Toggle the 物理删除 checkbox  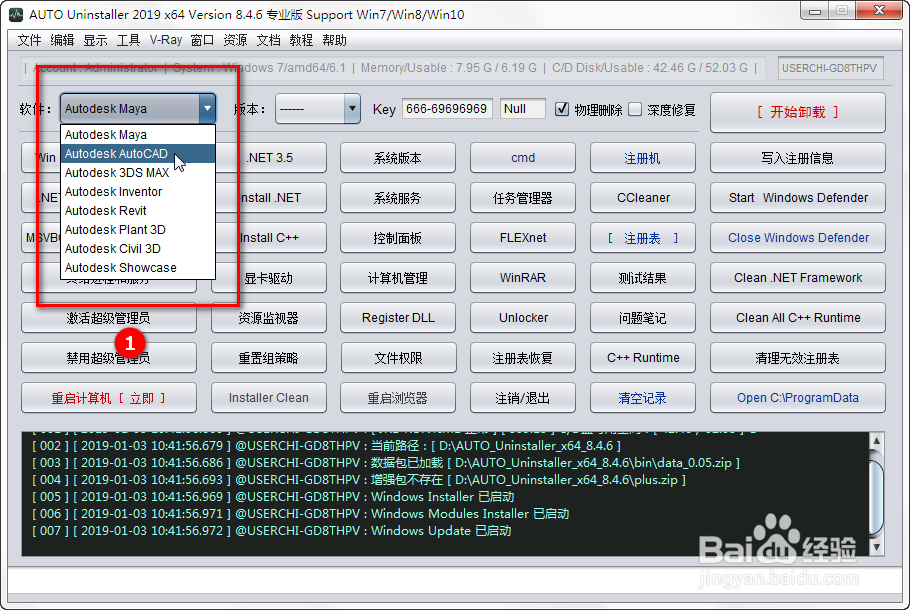click(562, 109)
